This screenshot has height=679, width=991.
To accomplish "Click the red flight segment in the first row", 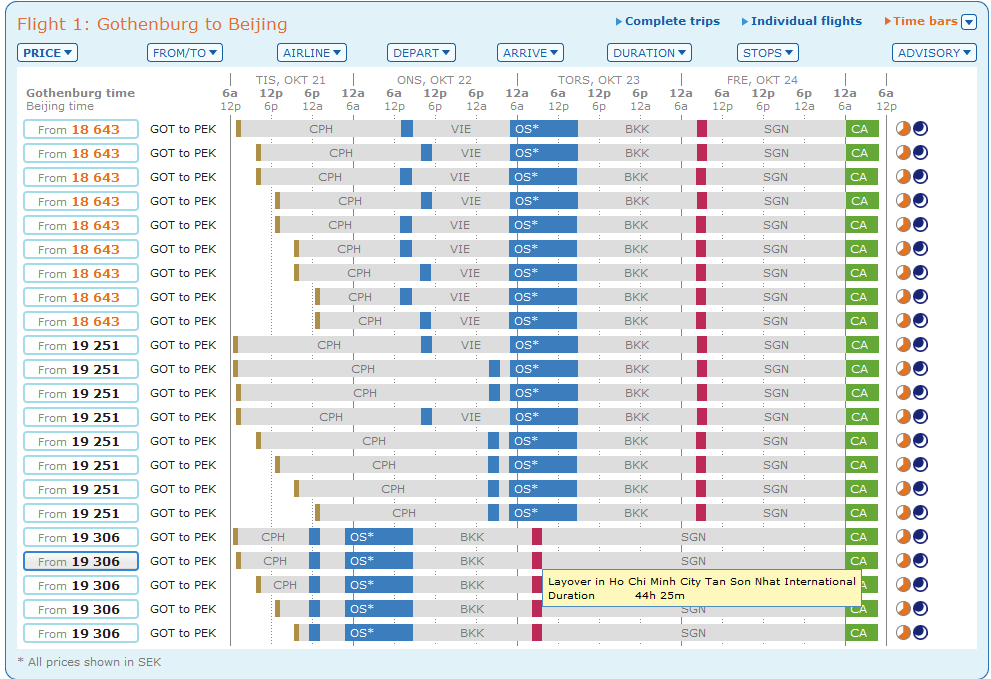I will [x=701, y=129].
